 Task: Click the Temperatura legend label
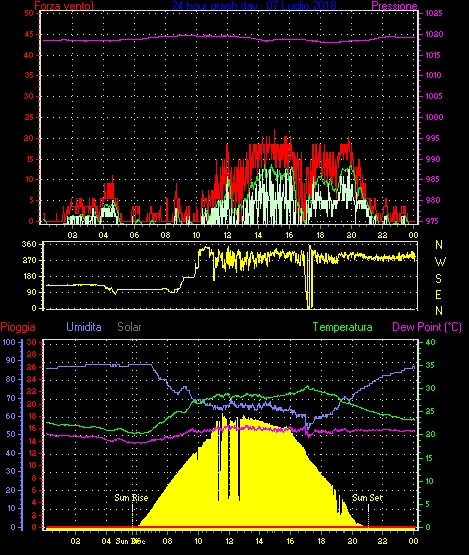point(342,327)
